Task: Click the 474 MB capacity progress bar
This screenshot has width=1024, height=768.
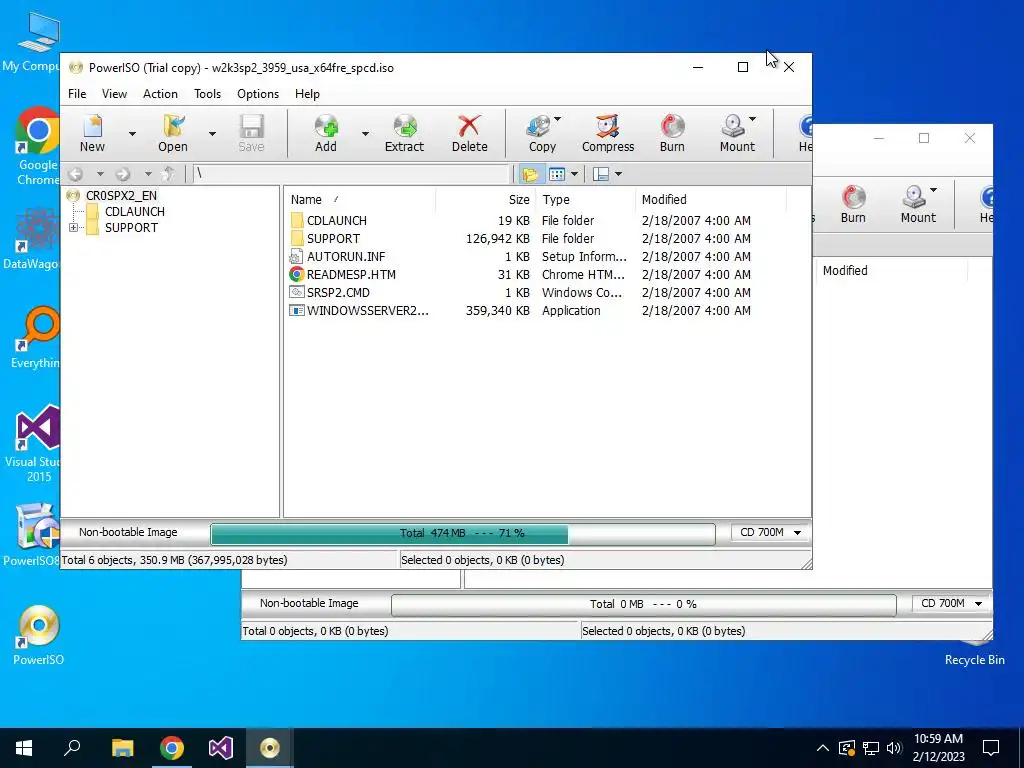Action: tap(462, 534)
